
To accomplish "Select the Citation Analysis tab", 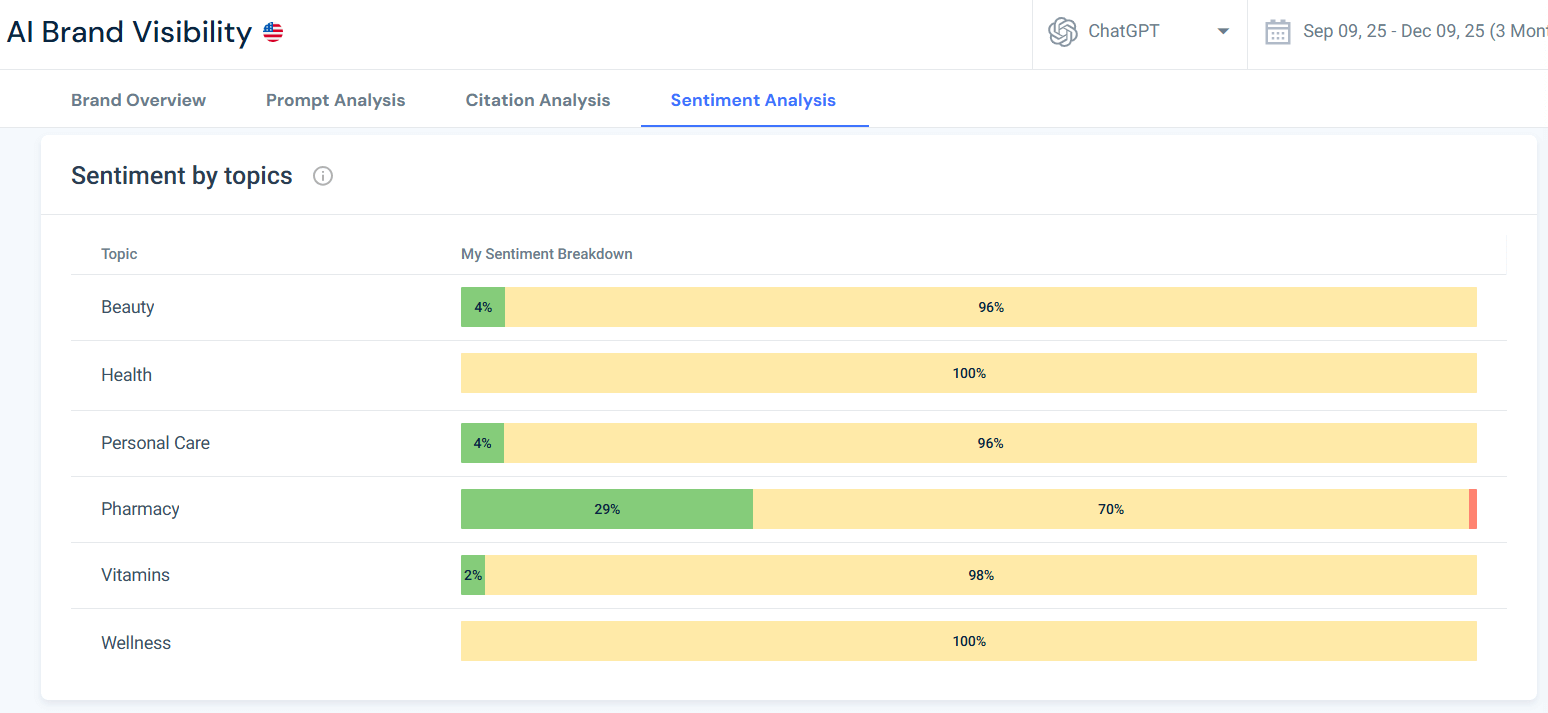I will 537,99.
